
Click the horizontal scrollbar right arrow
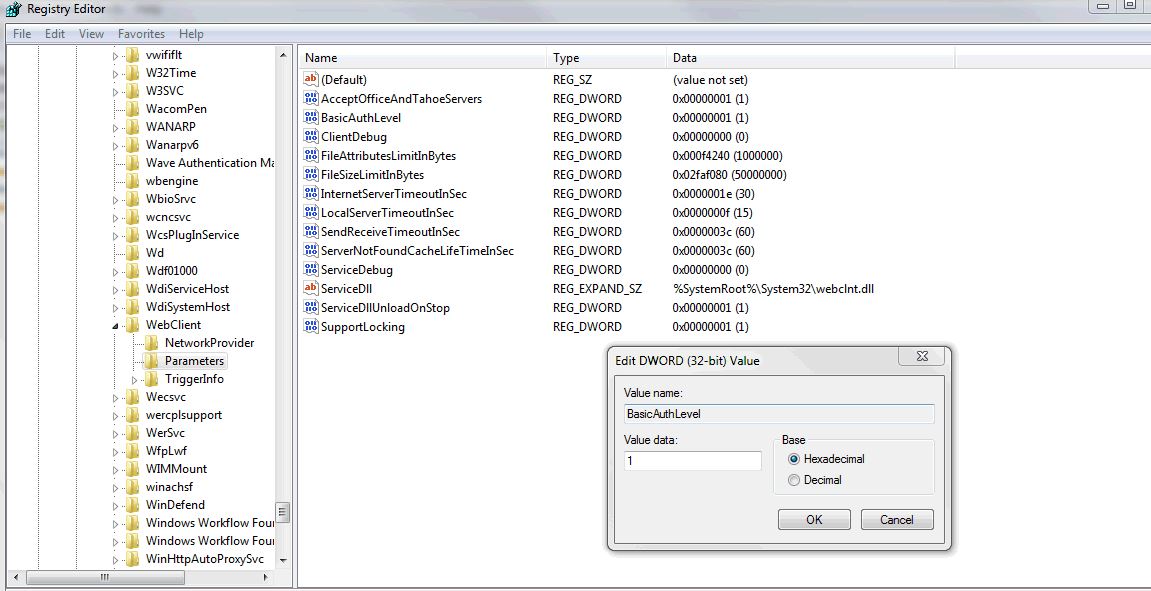click(266, 578)
